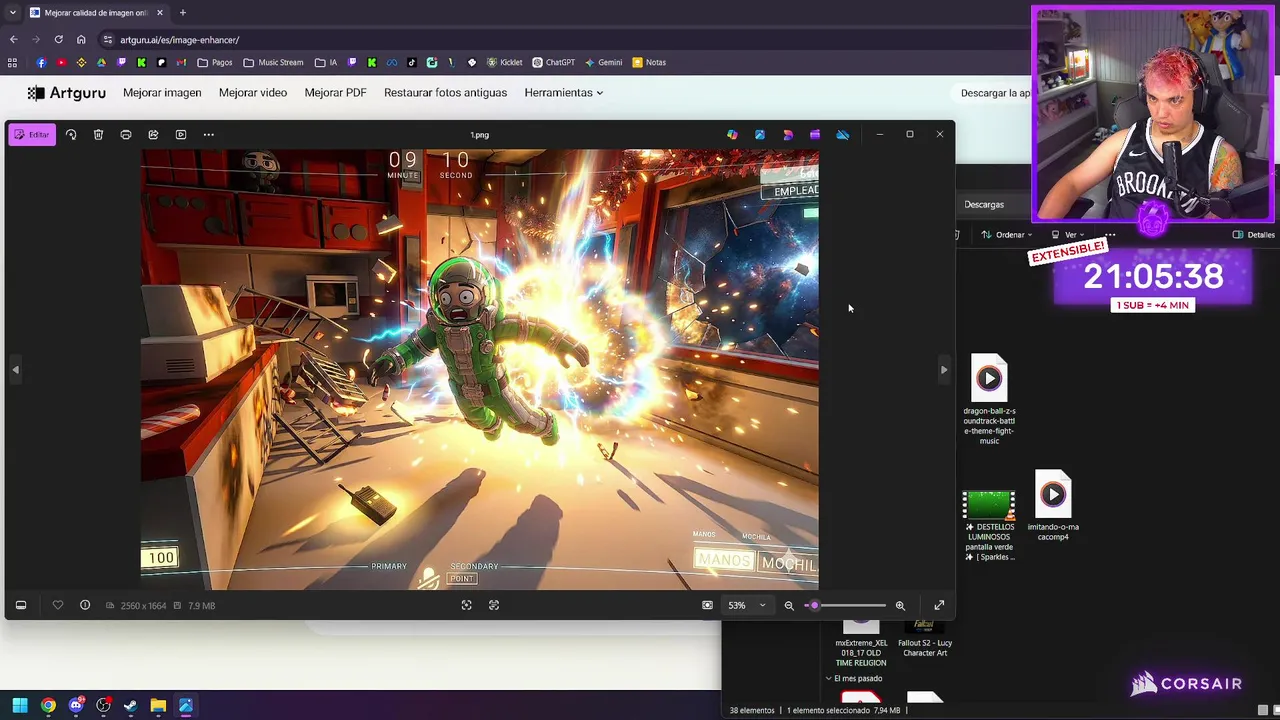Delete the photo with trash icon
Image resolution: width=1280 pixels, height=720 pixels.
[98, 134]
